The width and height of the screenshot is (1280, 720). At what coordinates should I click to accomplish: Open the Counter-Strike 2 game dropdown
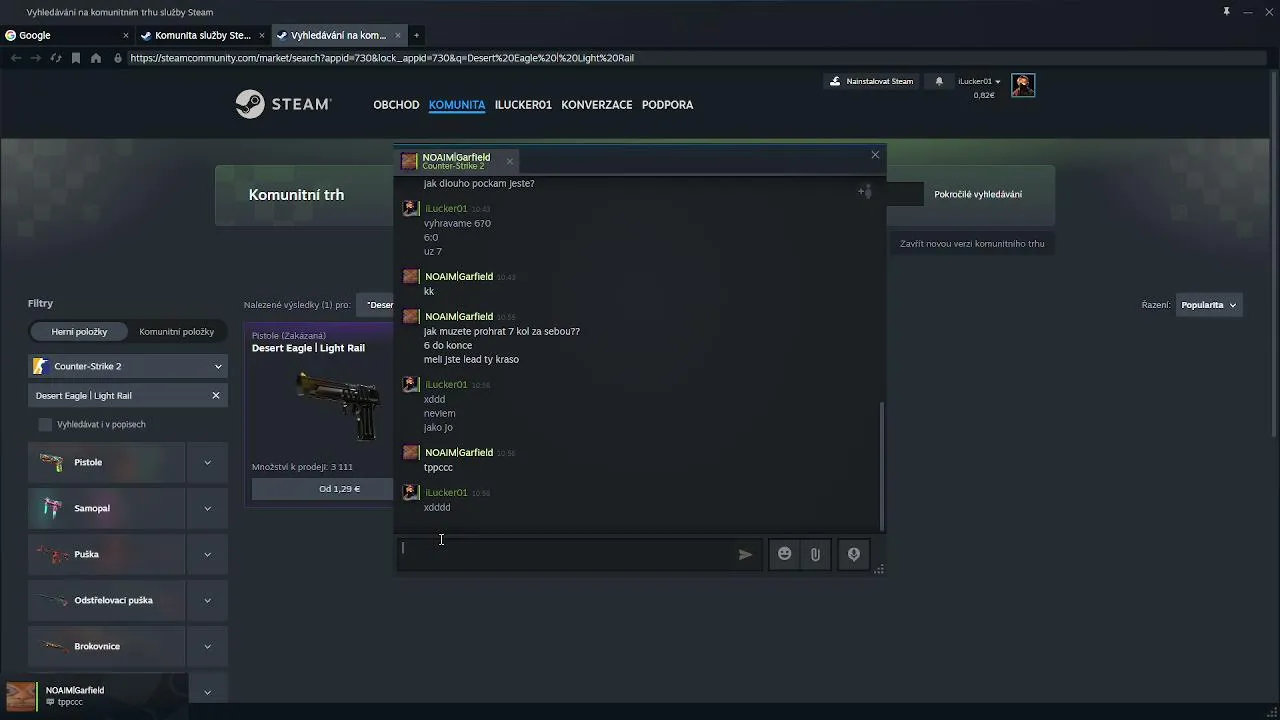pyautogui.click(x=128, y=366)
